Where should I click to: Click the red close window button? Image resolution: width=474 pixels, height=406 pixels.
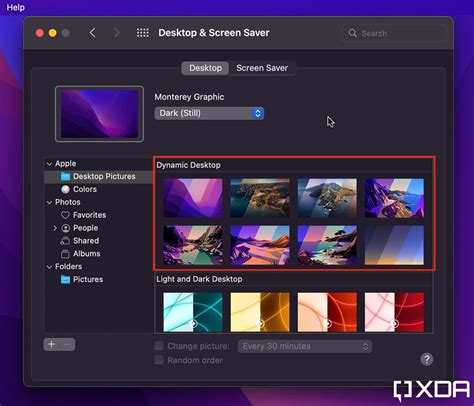[x=40, y=33]
